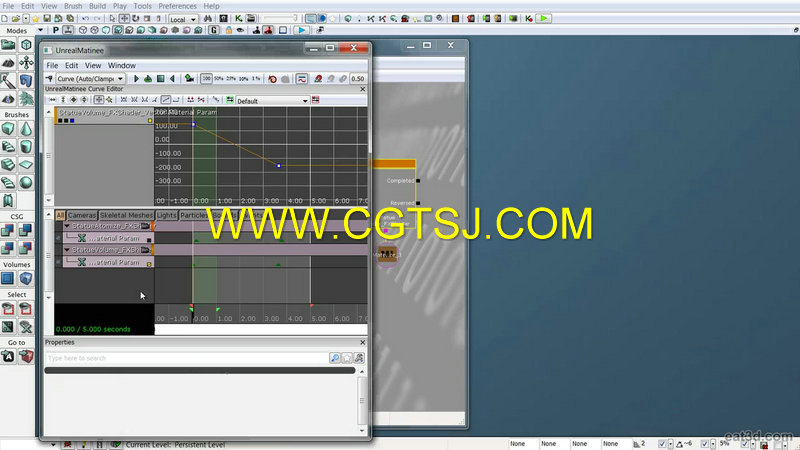Viewport: 800px width, 450px height.
Task: Select pan/edit mode in curve editor
Action: [x=98, y=100]
